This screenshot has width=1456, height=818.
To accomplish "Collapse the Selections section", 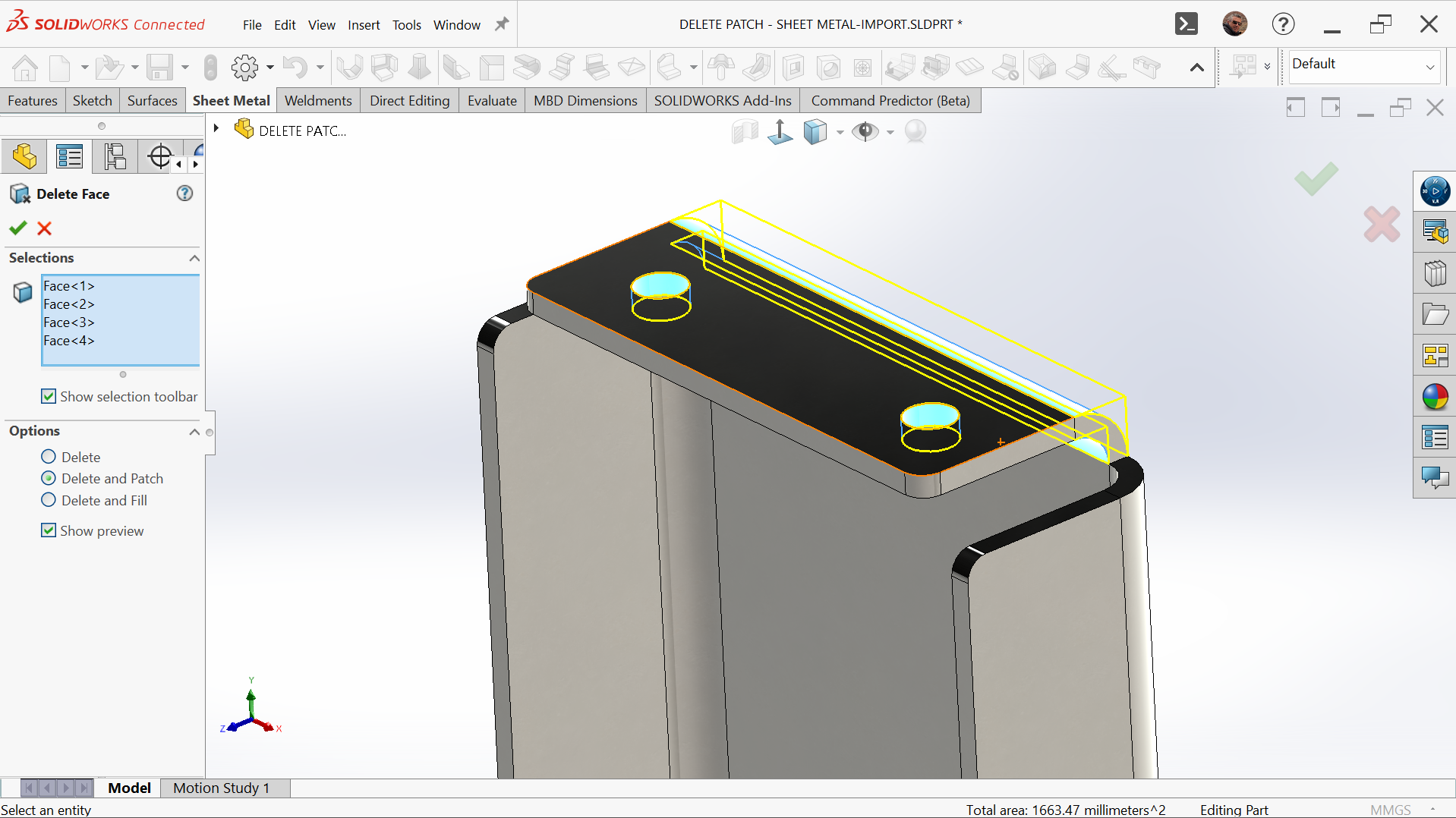I will click(194, 258).
